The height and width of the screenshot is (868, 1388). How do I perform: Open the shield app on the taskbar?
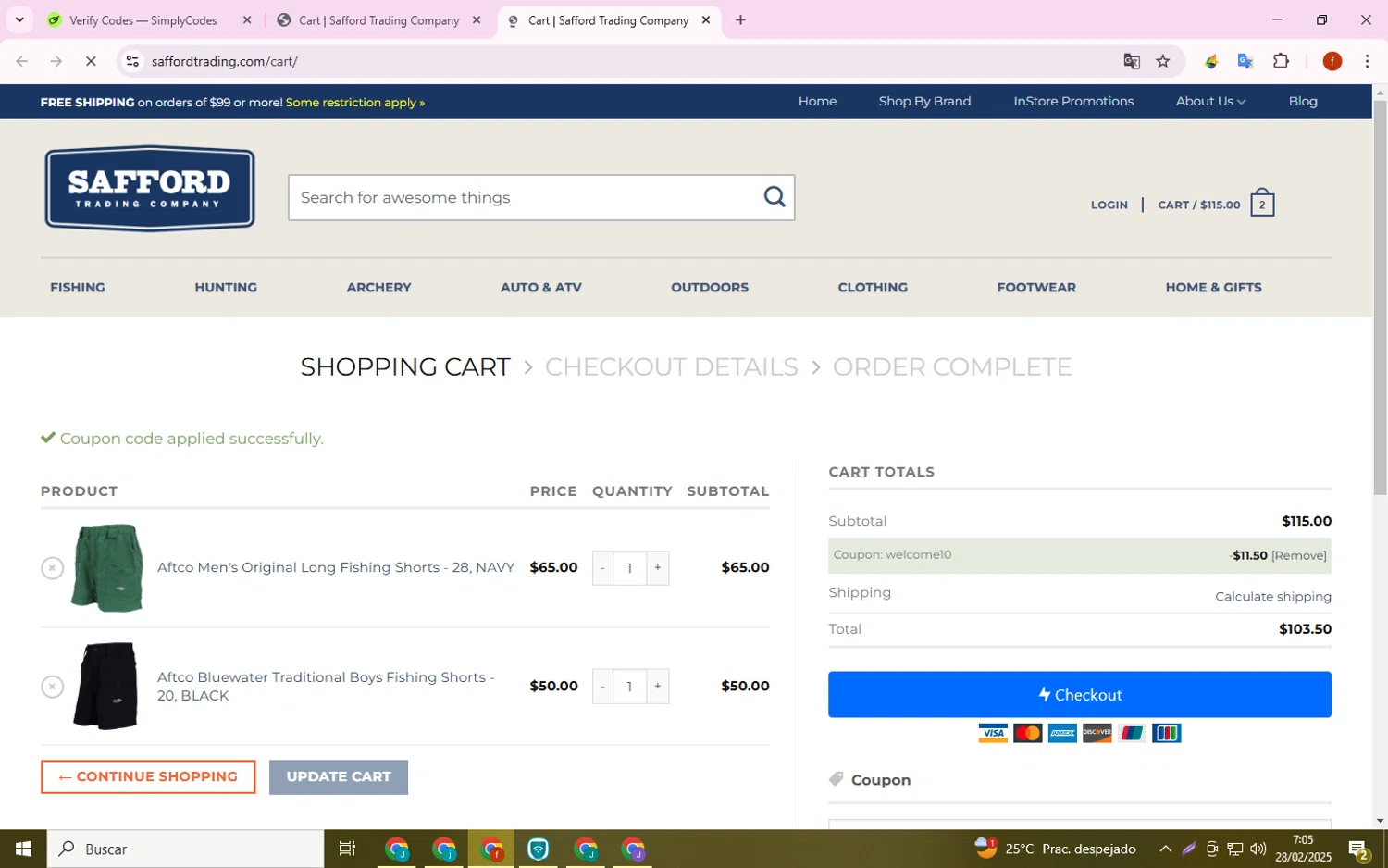pos(539,849)
